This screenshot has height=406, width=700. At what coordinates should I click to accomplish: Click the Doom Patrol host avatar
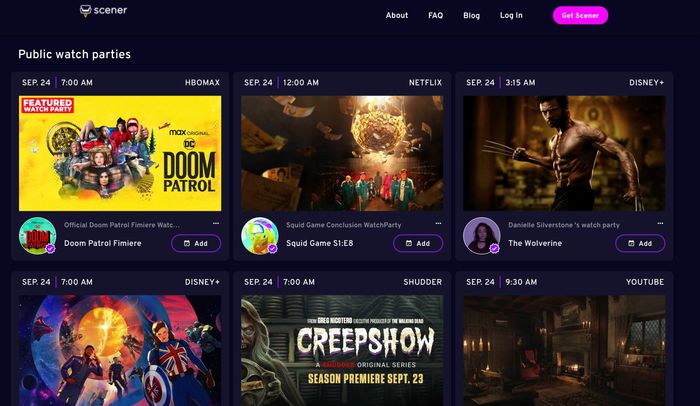(38, 236)
